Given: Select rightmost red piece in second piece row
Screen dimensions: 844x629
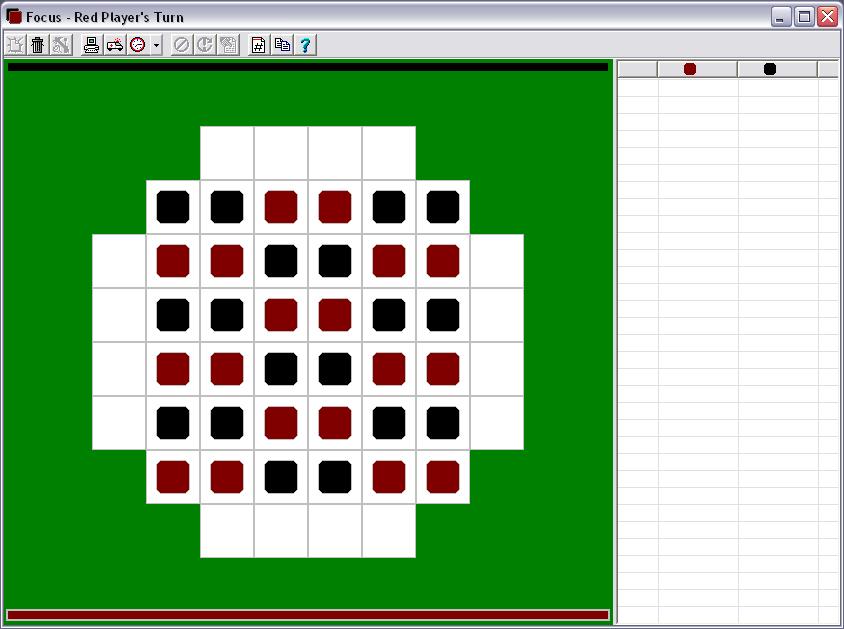Looking at the screenshot, I should [443, 261].
